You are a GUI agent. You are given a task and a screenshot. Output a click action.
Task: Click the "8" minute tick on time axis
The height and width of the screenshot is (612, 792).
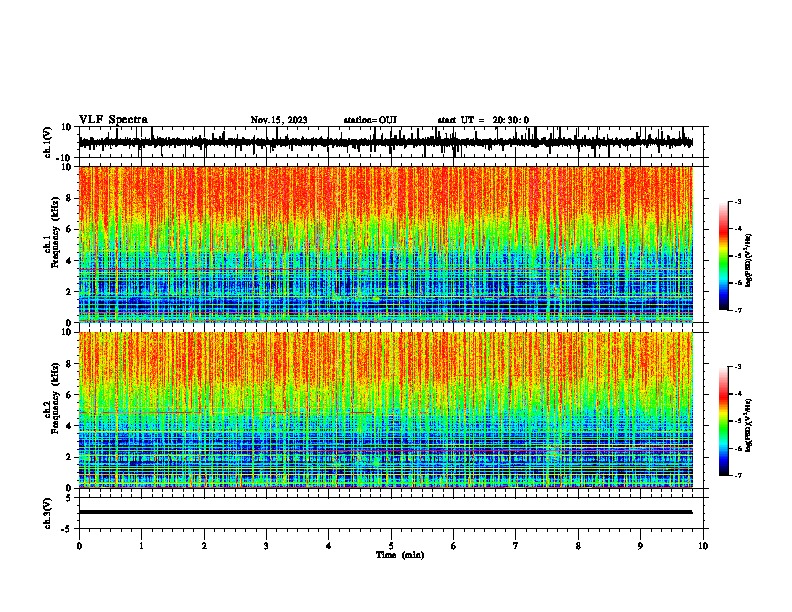(578, 546)
